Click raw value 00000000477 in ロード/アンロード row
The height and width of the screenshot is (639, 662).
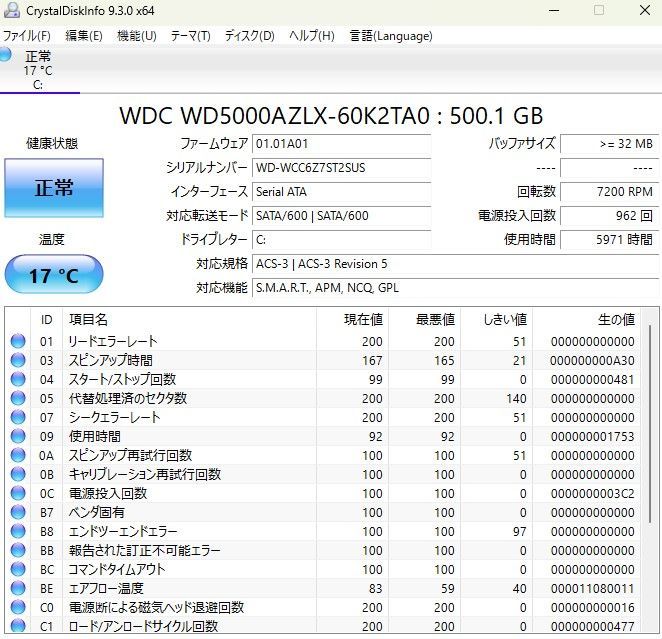tap(592, 626)
